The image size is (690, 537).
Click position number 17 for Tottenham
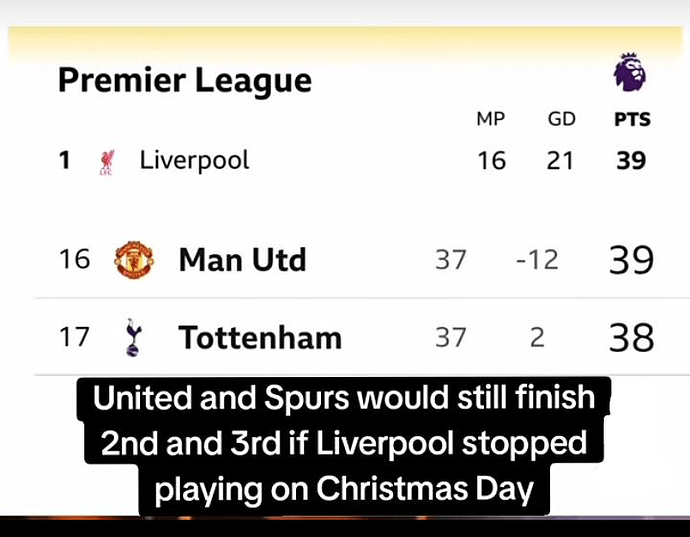pyautogui.click(x=74, y=337)
